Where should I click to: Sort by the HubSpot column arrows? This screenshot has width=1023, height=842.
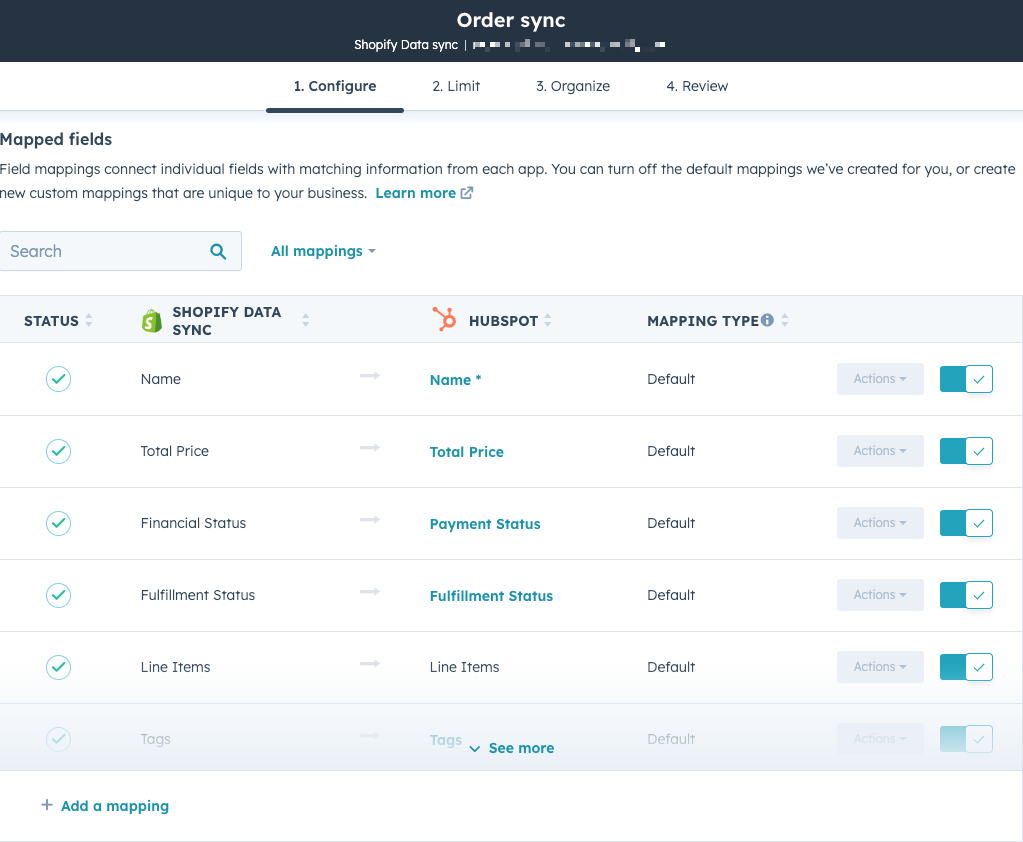click(x=548, y=321)
